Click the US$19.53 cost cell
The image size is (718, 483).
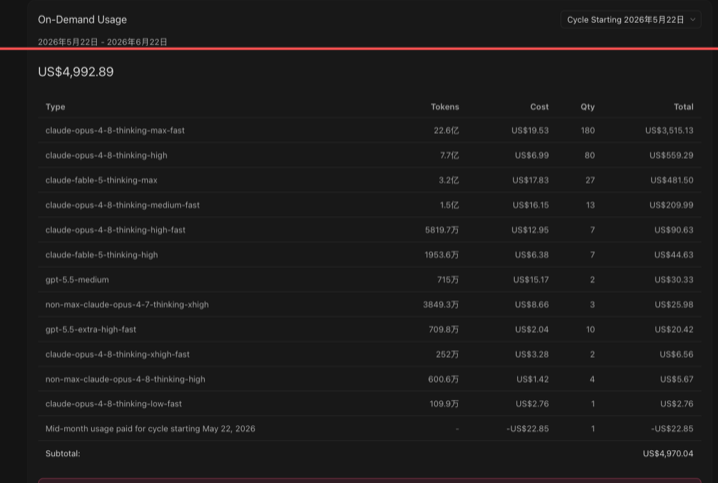(x=530, y=130)
